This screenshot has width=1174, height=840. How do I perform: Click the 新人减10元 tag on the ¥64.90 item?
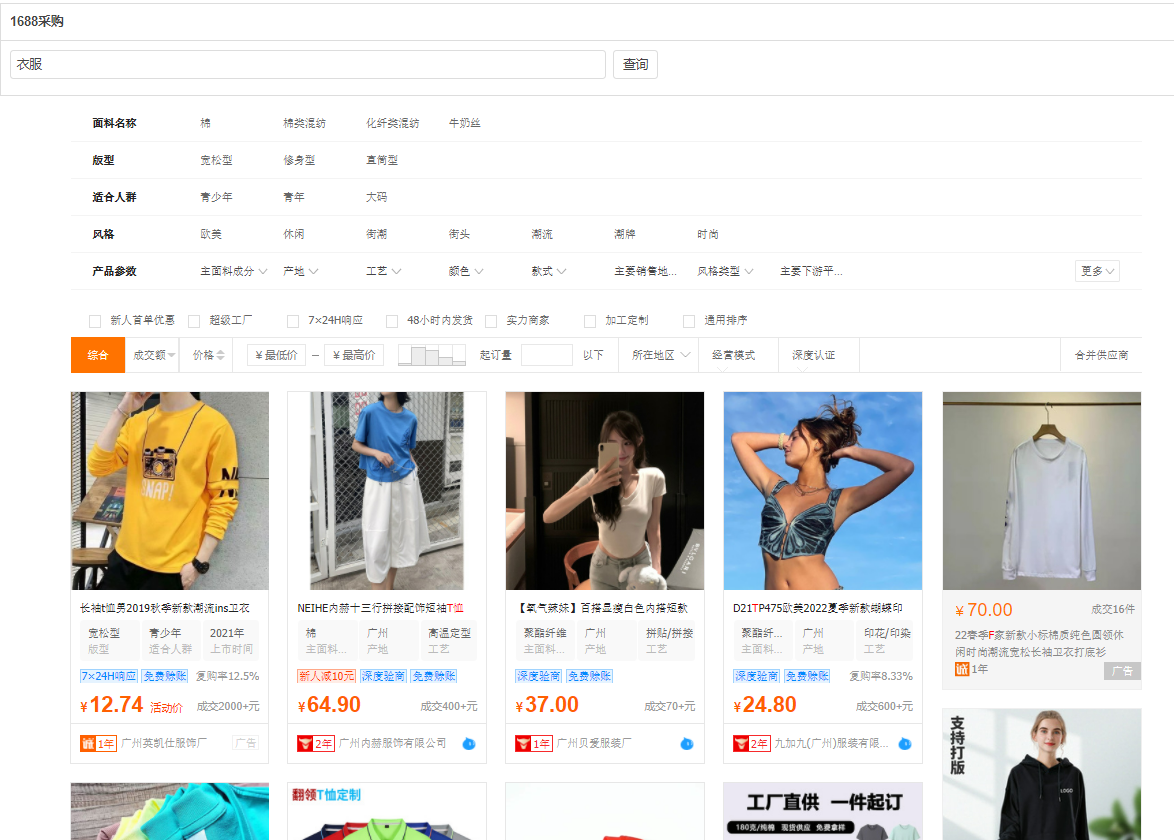pyautogui.click(x=326, y=676)
